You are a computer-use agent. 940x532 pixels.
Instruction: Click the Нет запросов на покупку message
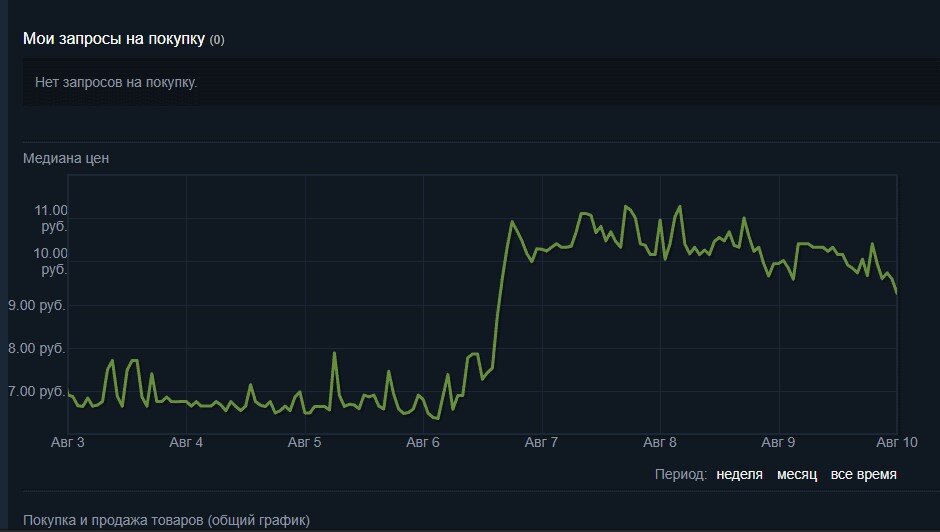tap(116, 82)
